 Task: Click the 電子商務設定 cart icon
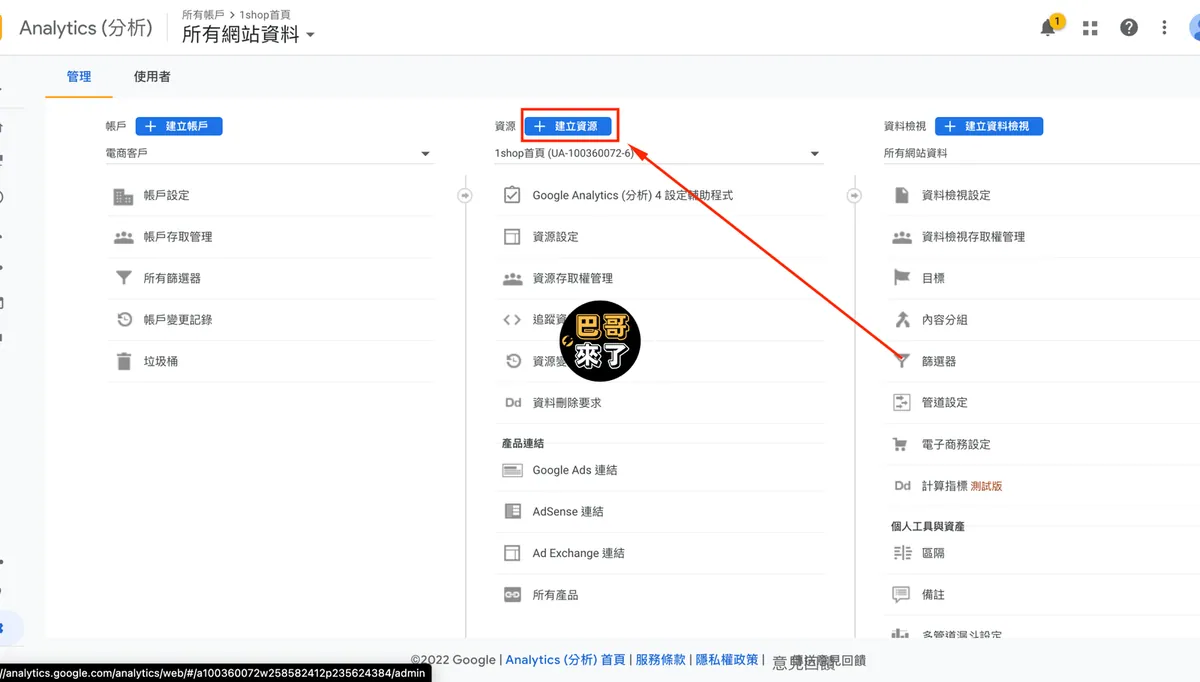(901, 444)
